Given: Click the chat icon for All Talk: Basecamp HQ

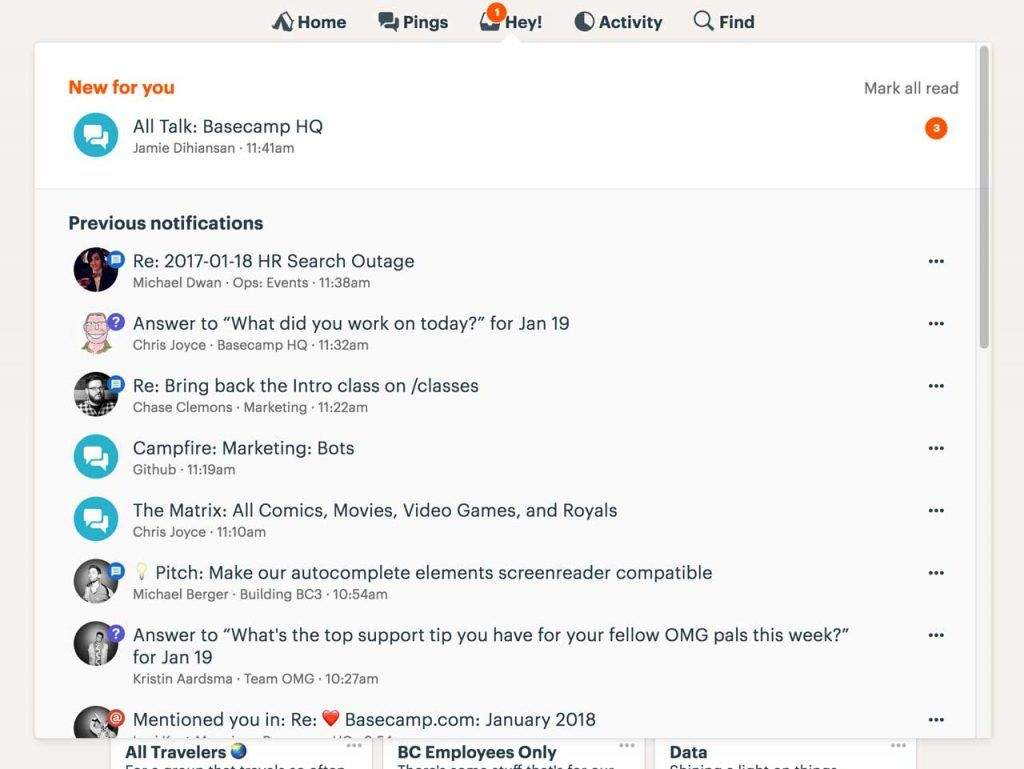Looking at the screenshot, I should coord(96,135).
